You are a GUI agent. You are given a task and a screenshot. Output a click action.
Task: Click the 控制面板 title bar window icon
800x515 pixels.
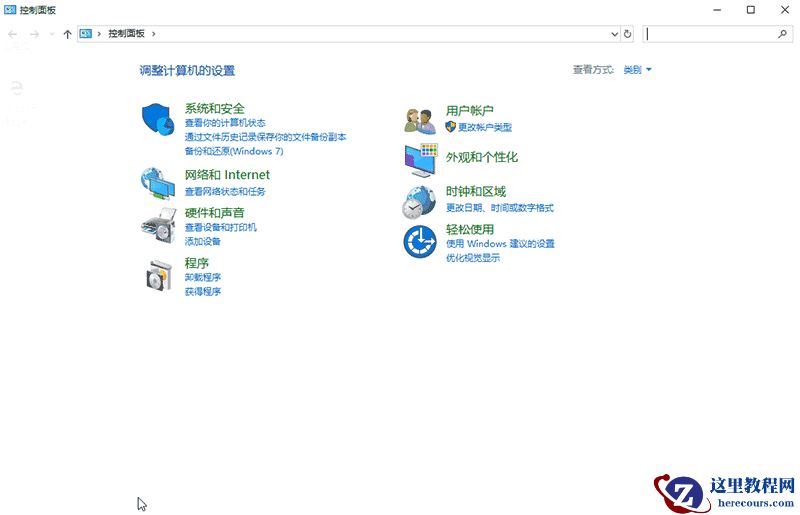click(10, 10)
